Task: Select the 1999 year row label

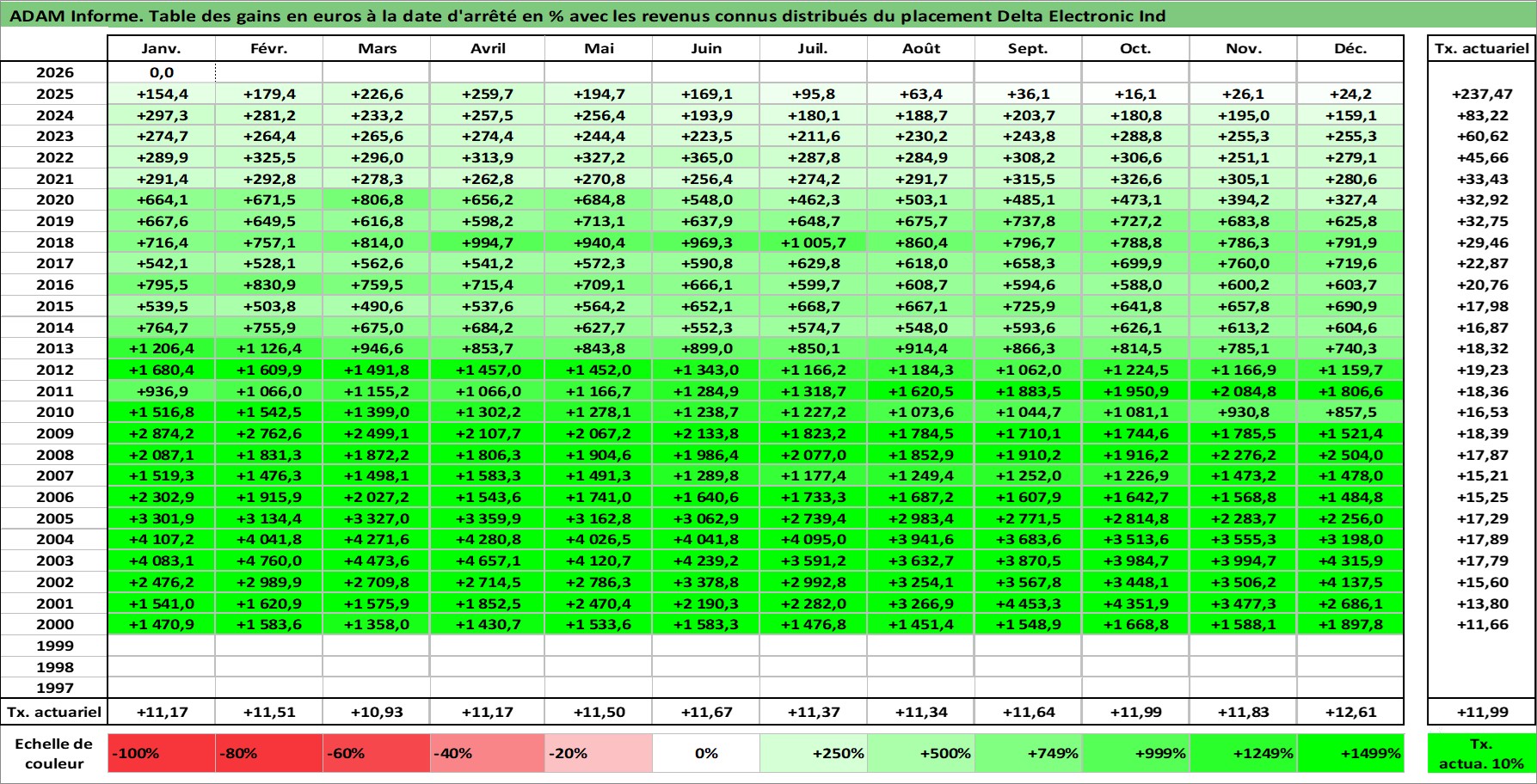Action: point(54,646)
